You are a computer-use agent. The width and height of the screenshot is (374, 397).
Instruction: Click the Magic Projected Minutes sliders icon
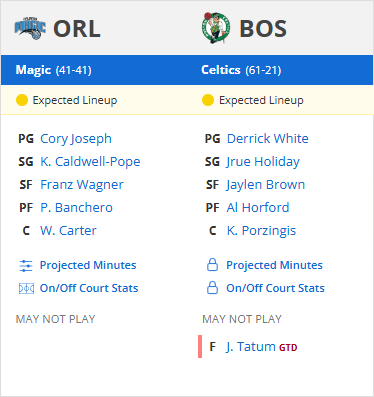coord(26,266)
